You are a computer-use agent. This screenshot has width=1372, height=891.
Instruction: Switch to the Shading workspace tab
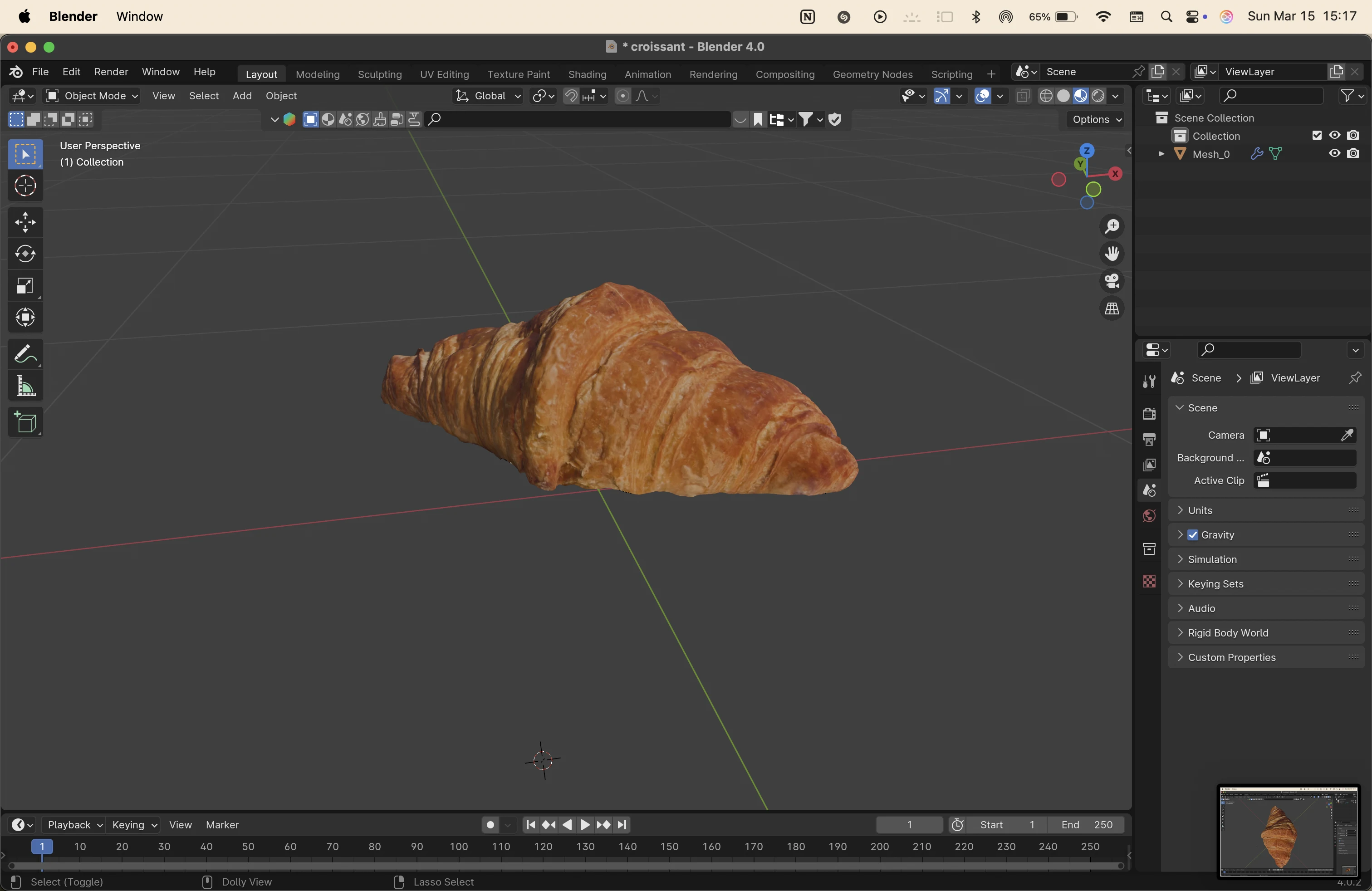tap(587, 74)
